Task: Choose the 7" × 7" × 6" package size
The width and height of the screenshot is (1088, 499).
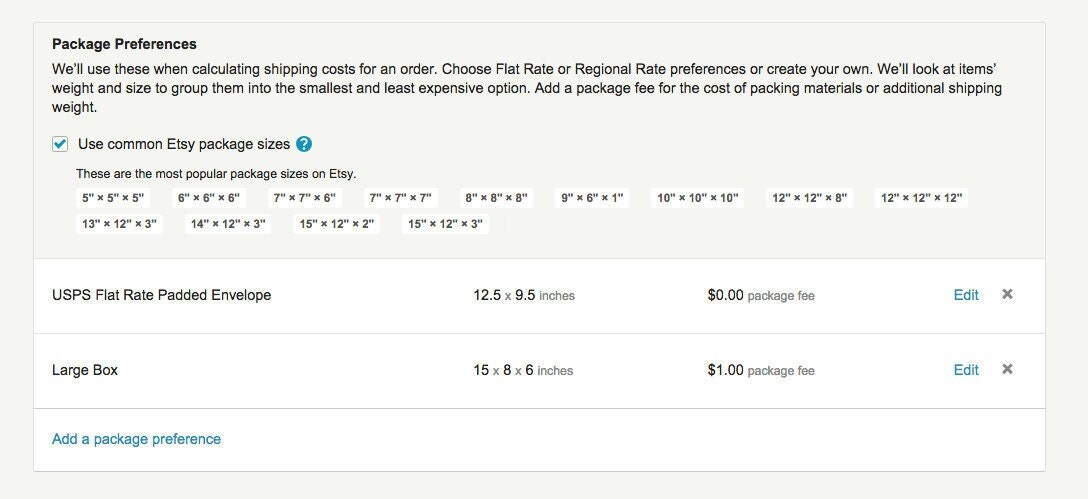Action: coord(305,198)
